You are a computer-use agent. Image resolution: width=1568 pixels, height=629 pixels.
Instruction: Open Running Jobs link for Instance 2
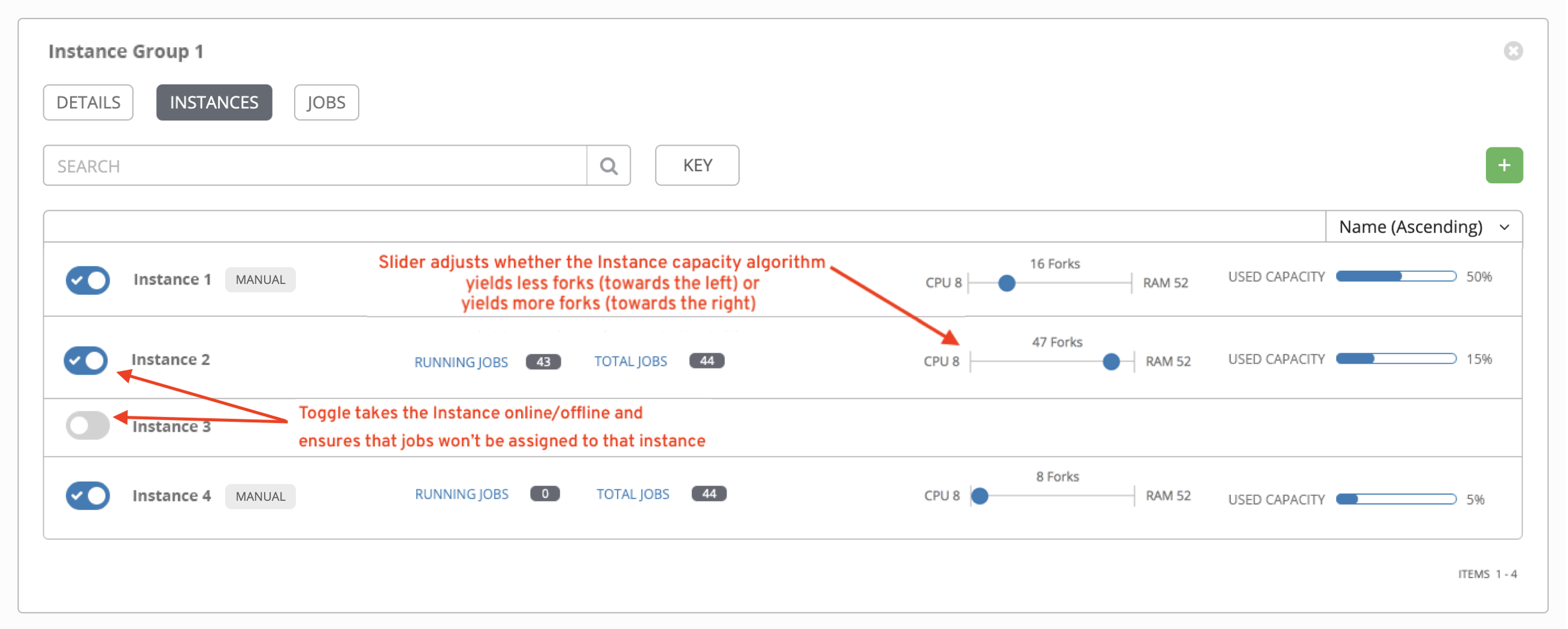pos(461,362)
